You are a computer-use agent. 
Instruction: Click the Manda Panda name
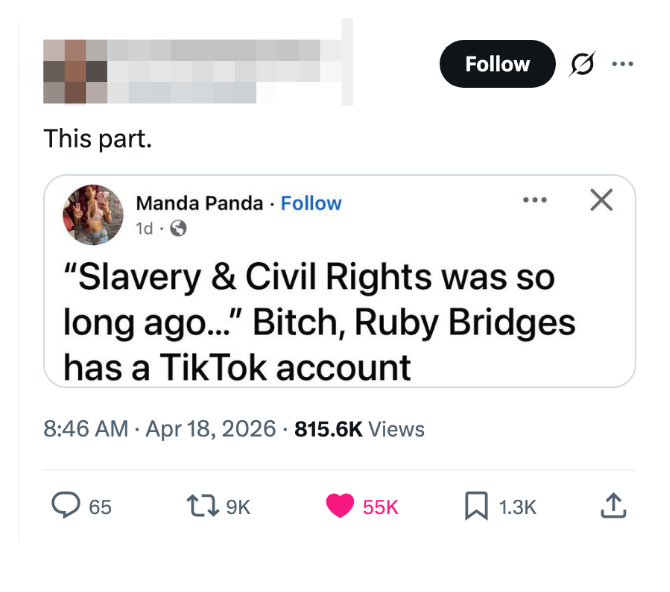pos(199,203)
